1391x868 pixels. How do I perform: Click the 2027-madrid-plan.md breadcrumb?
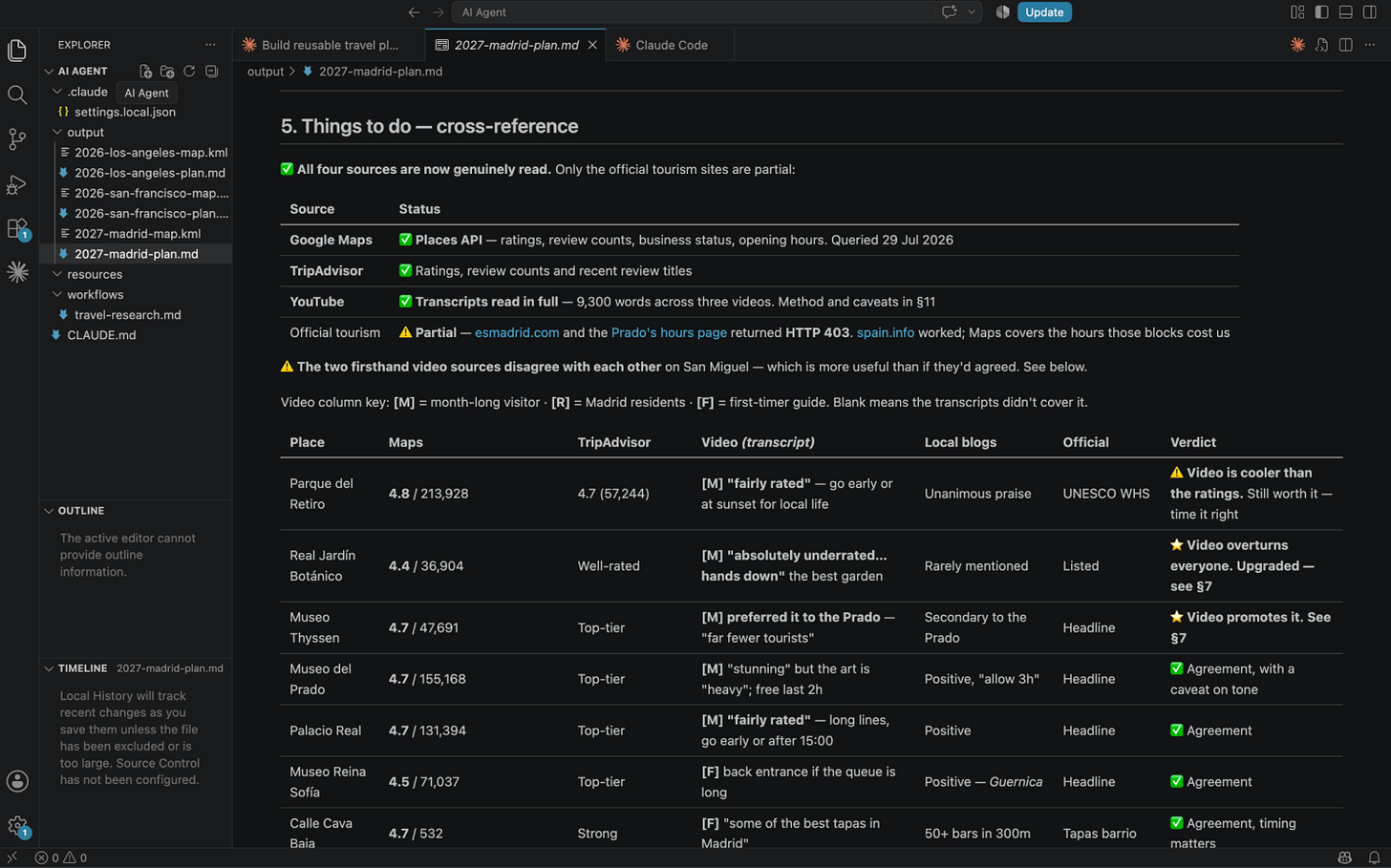pos(380,72)
